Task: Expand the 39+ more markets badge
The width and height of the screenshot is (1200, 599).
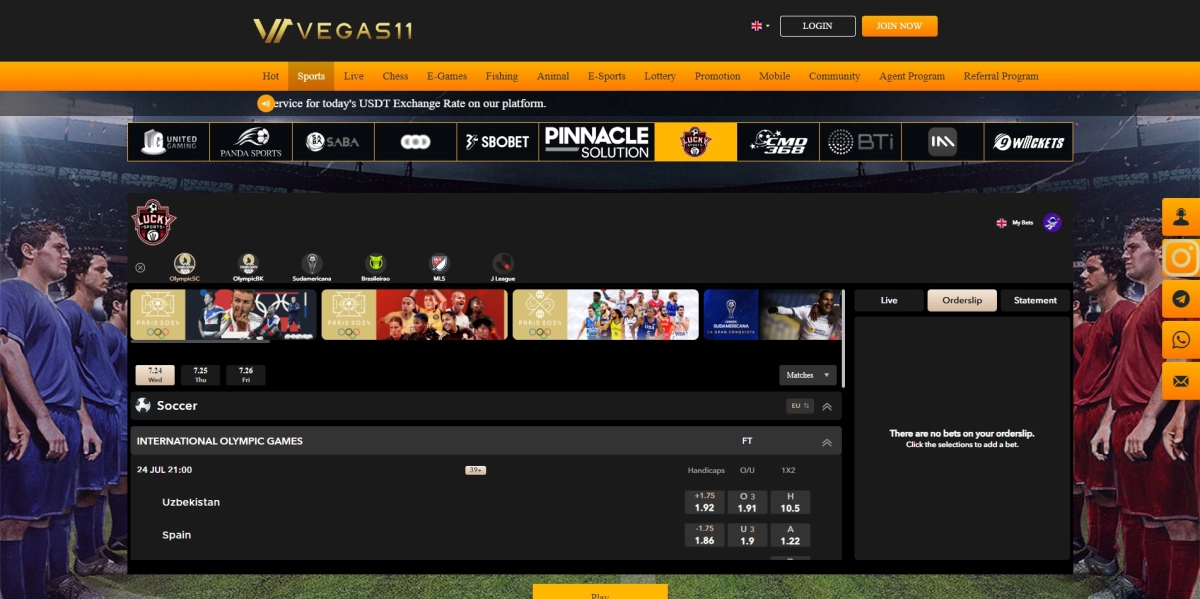Action: pos(475,470)
